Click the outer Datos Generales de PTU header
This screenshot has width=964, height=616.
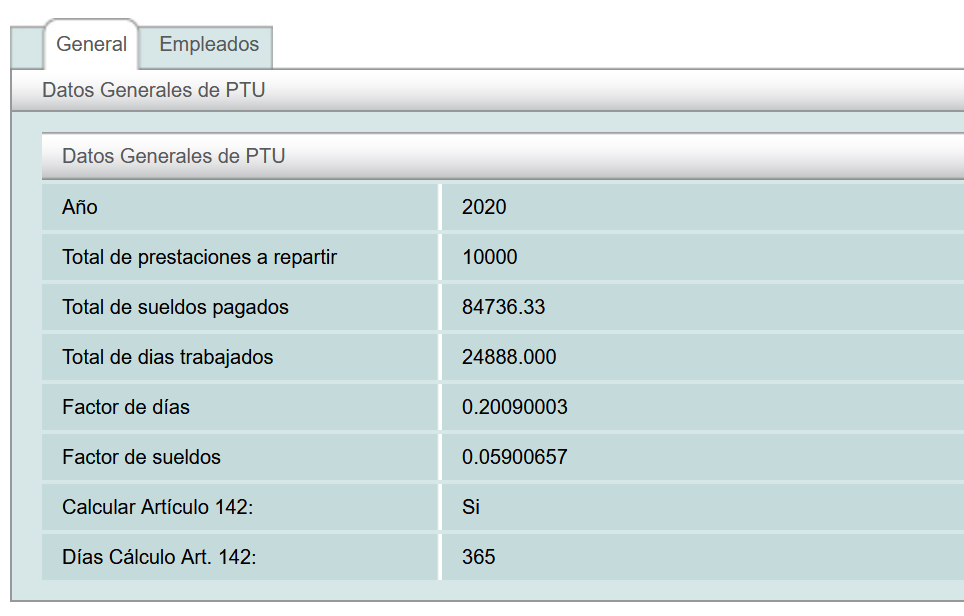pos(153,91)
